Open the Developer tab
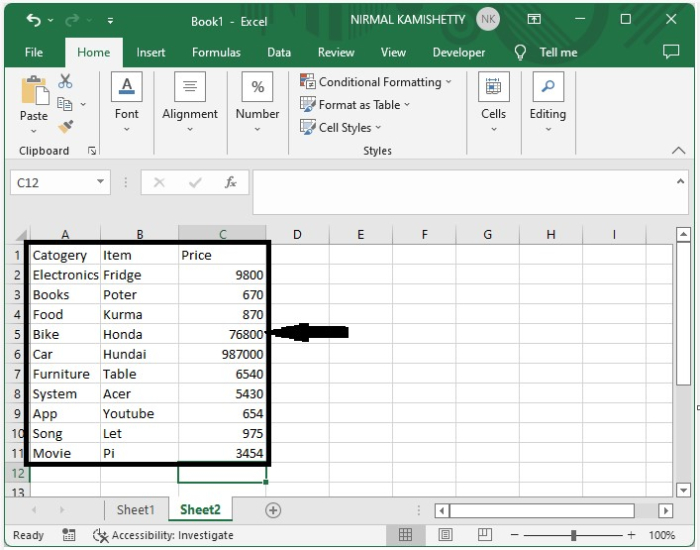The width and height of the screenshot is (700, 550). click(x=458, y=52)
